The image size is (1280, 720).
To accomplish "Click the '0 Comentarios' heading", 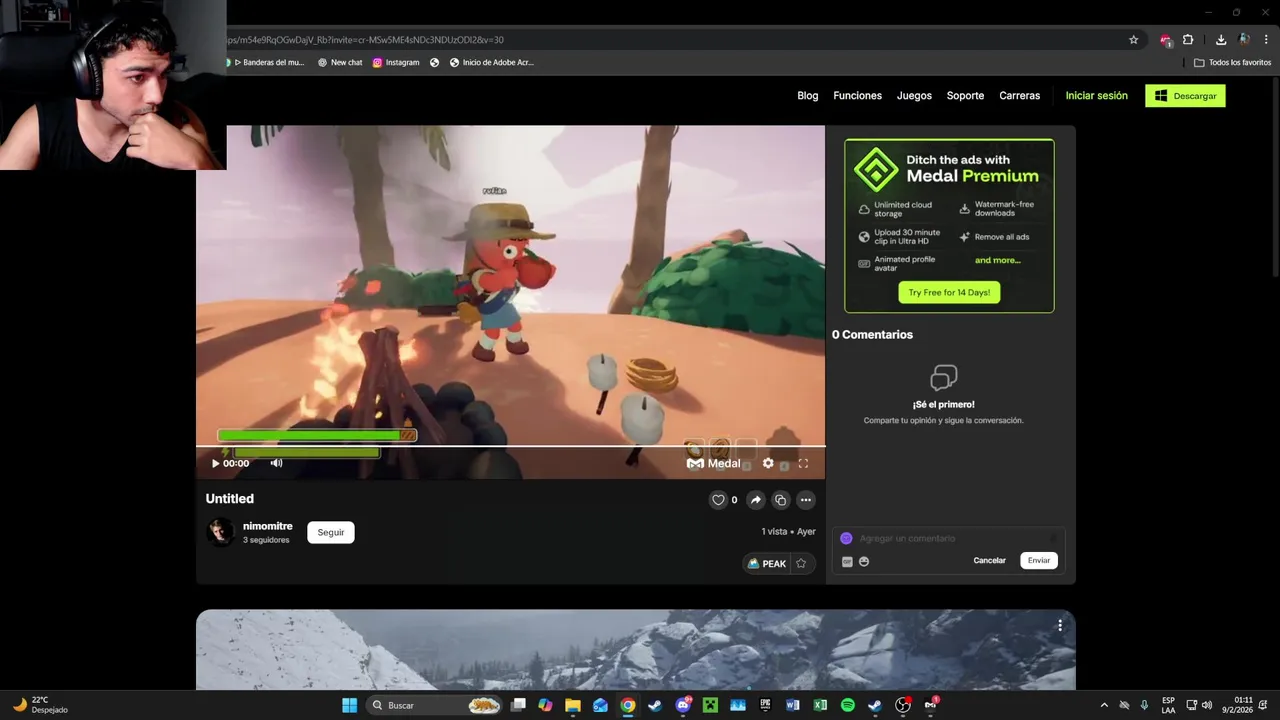I will click(872, 335).
